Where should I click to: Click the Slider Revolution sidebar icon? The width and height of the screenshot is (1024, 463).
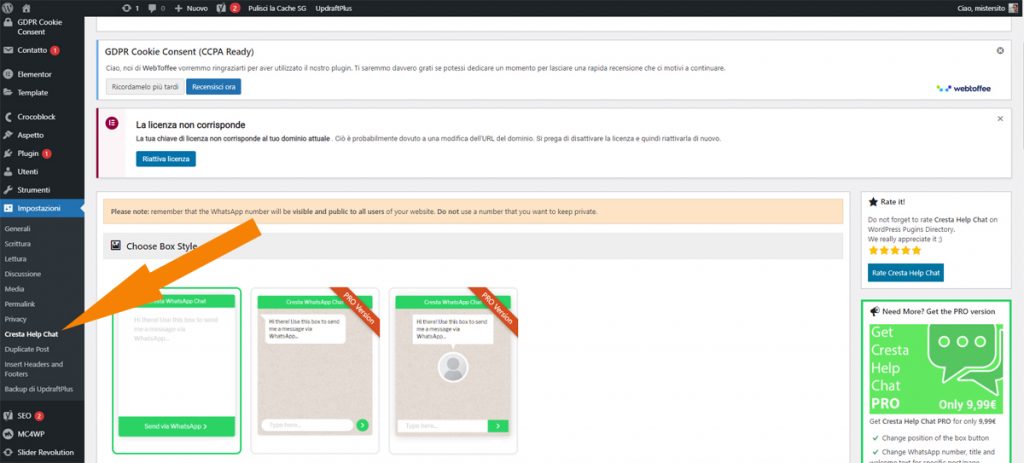click(x=8, y=452)
